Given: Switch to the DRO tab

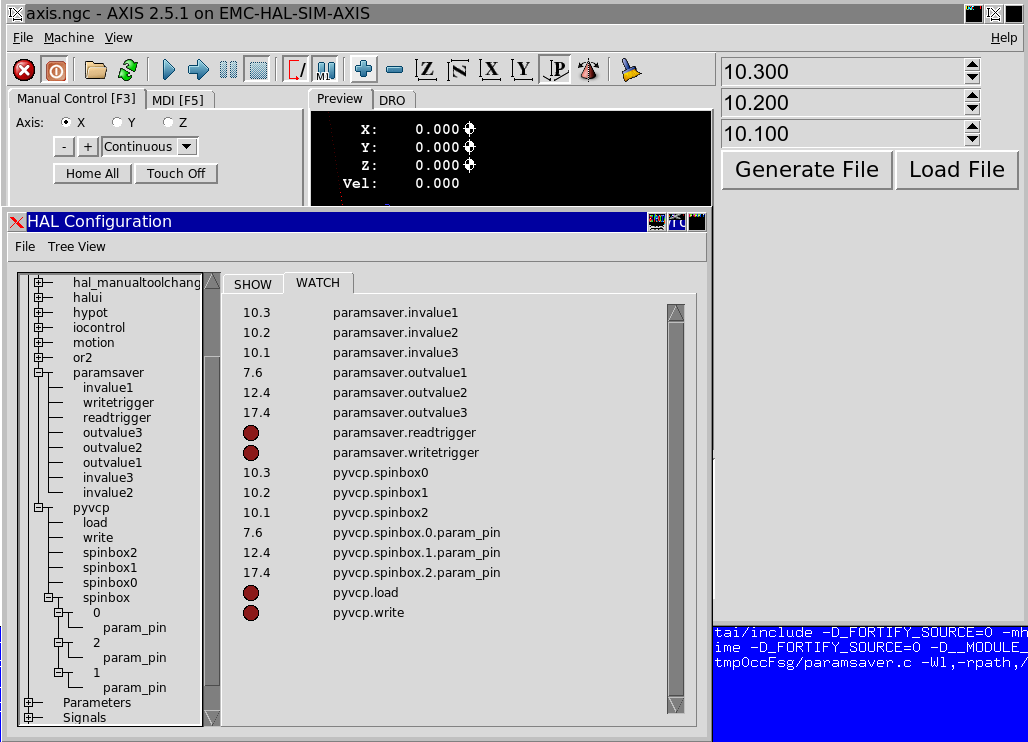Looking at the screenshot, I should coord(392,100).
